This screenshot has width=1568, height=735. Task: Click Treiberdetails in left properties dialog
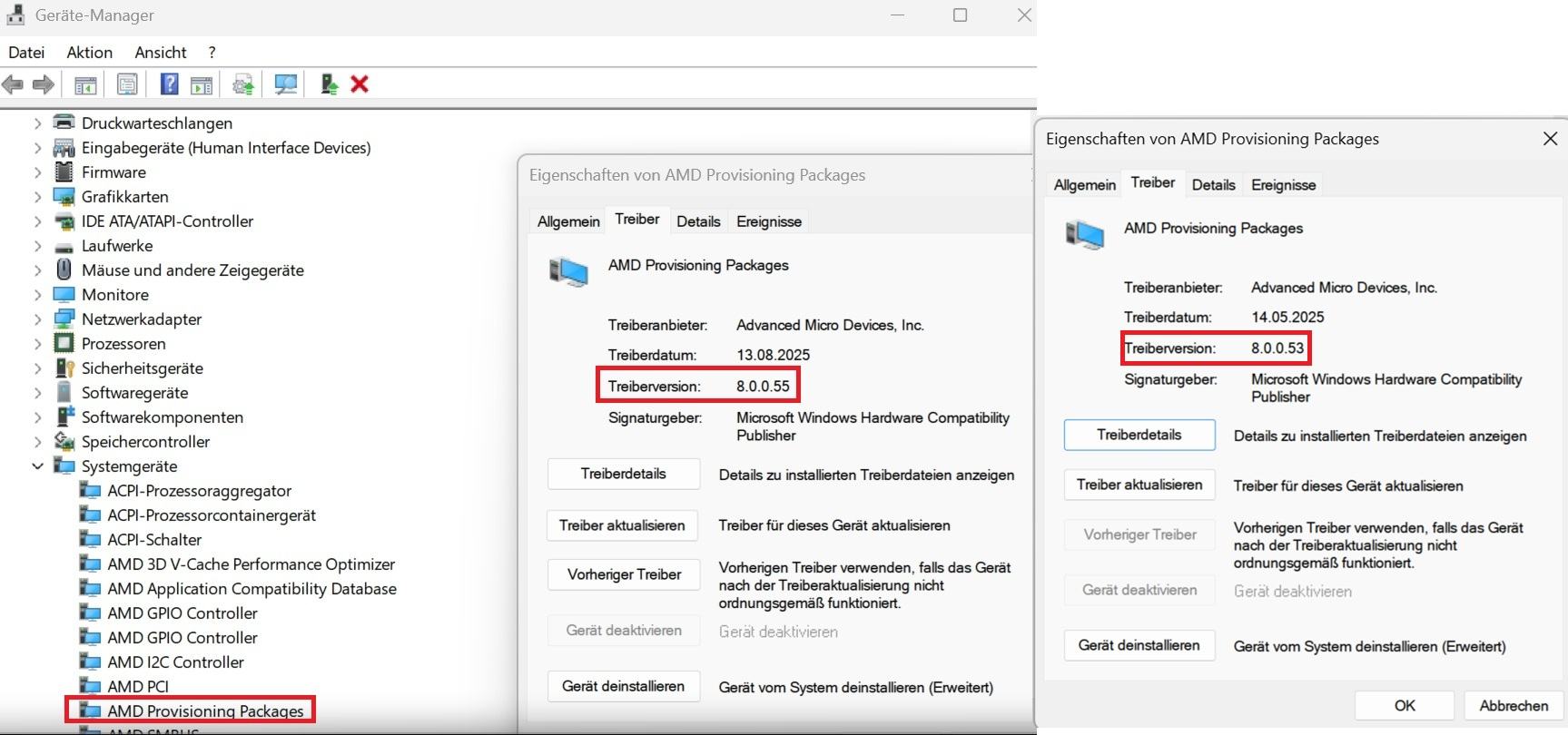(624, 474)
